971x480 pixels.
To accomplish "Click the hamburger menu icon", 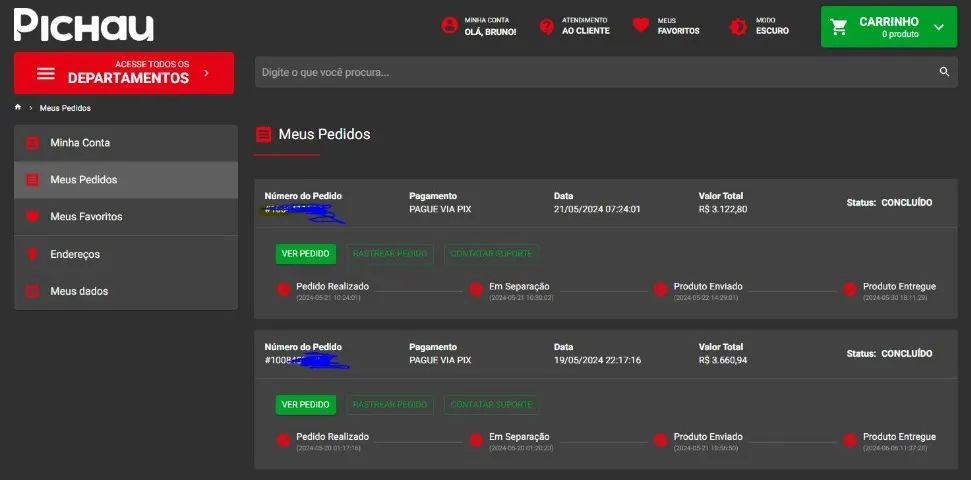I will click(x=46, y=73).
